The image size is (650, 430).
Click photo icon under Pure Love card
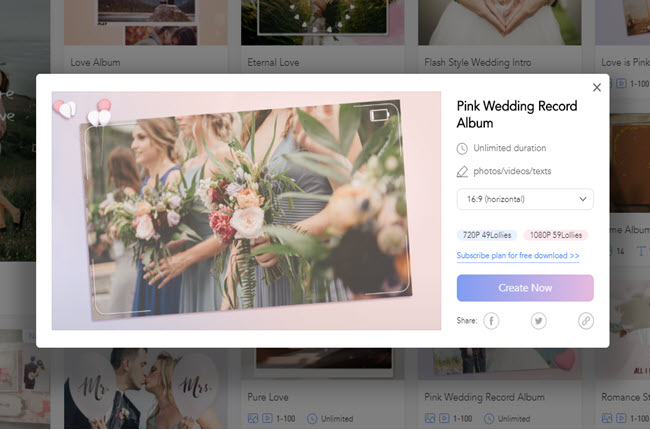pyautogui.click(x=252, y=418)
